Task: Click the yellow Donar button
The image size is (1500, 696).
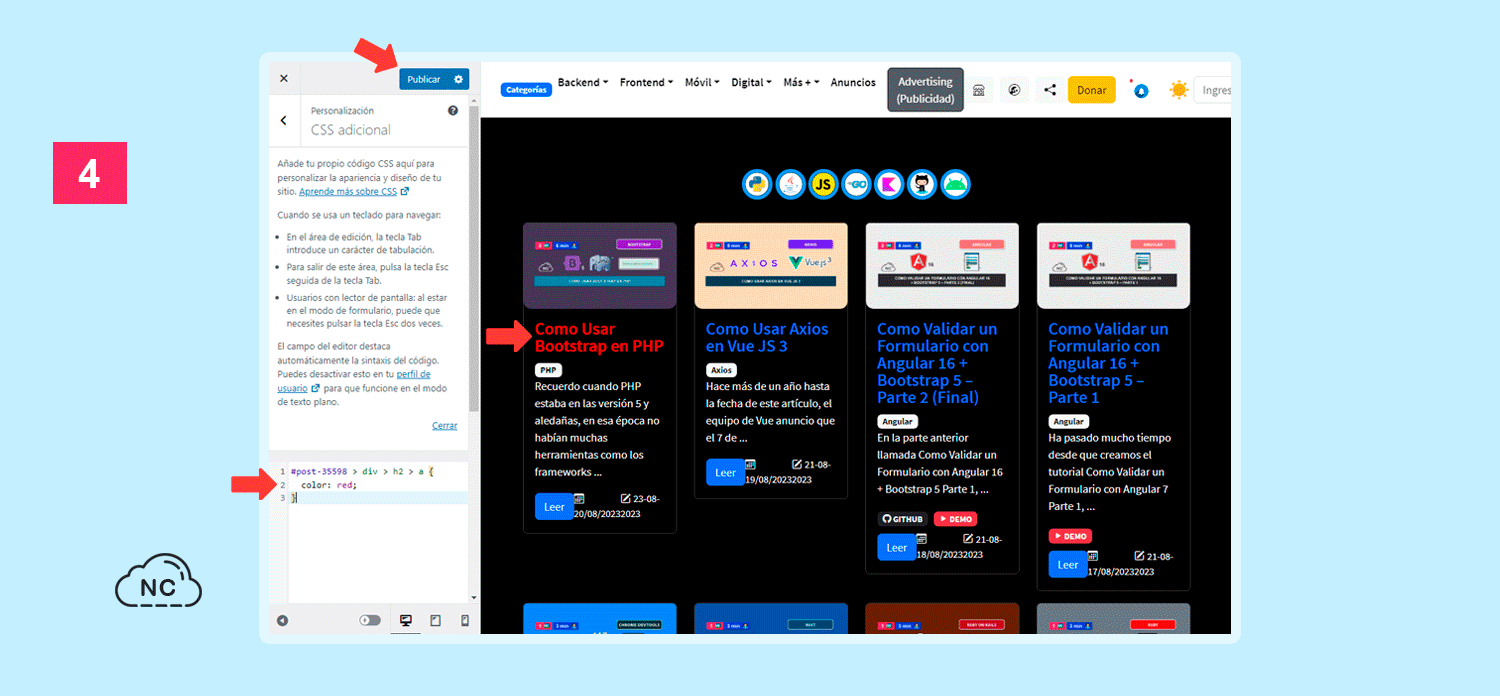Action: 1091,90
